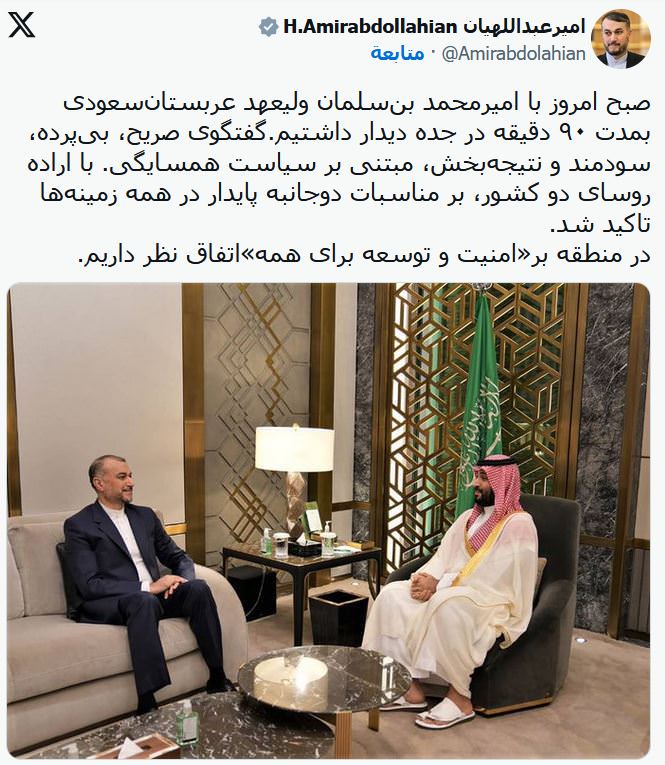The height and width of the screenshot is (765, 665).
Task: Follow the account via متابعة
Action: [x=397, y=53]
